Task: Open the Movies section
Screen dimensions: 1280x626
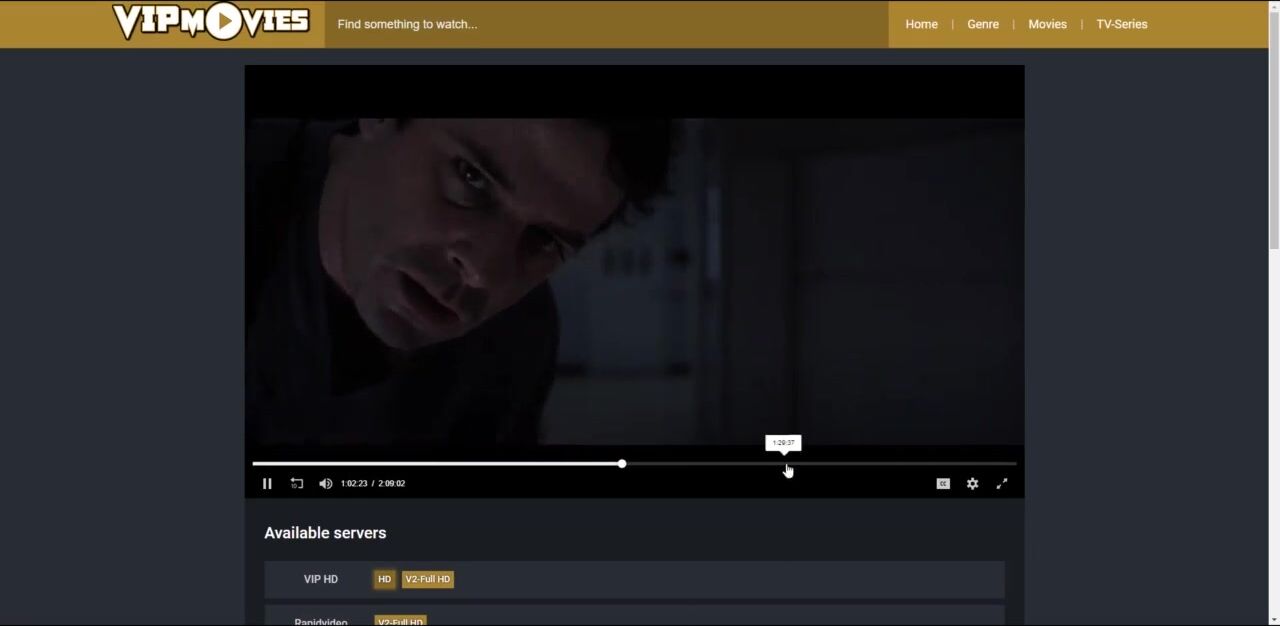Action: click(x=1047, y=24)
